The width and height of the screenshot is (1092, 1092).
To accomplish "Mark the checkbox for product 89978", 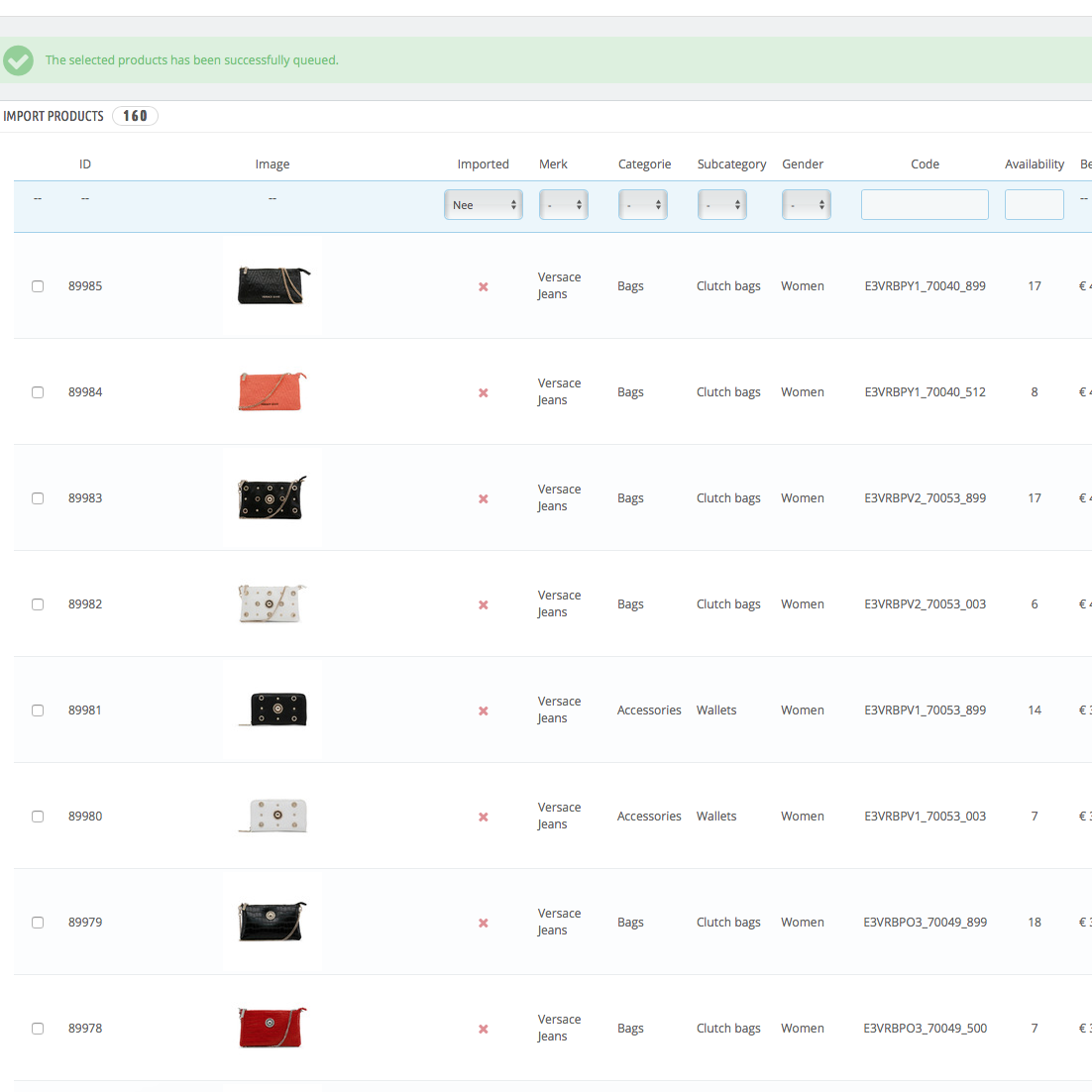I will (38, 1028).
